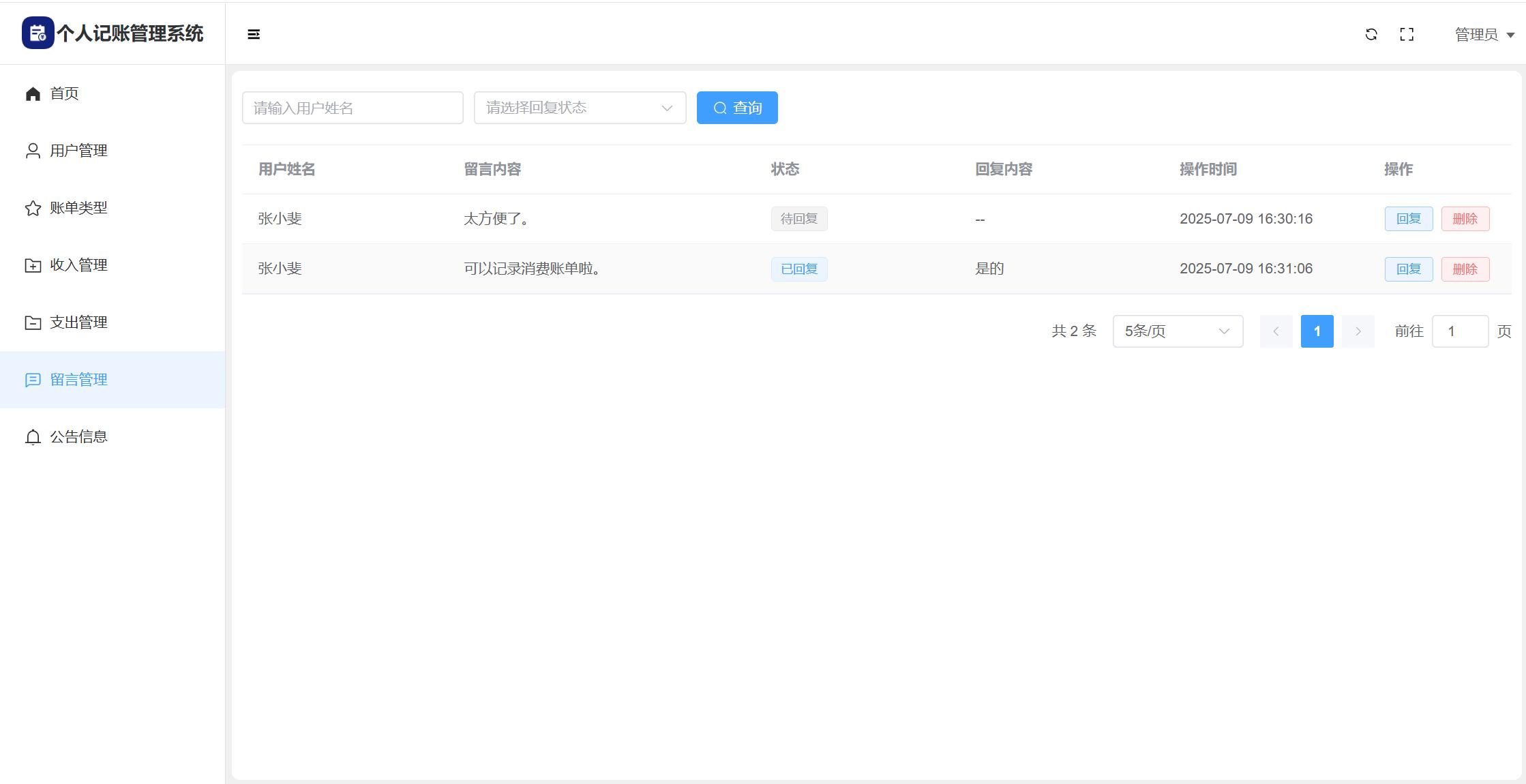The height and width of the screenshot is (784, 1526).
Task: Open the 请选择回复状态 status dropdown
Action: 580,108
